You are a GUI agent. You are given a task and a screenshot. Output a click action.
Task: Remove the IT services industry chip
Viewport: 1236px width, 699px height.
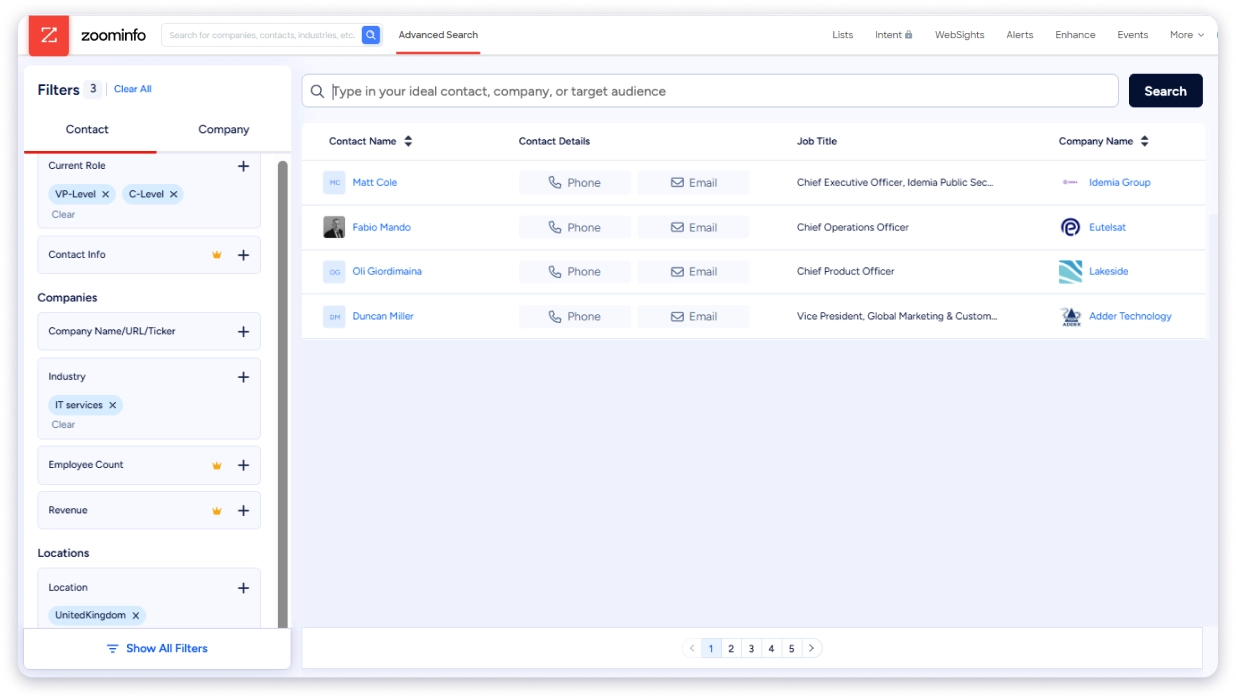113,405
